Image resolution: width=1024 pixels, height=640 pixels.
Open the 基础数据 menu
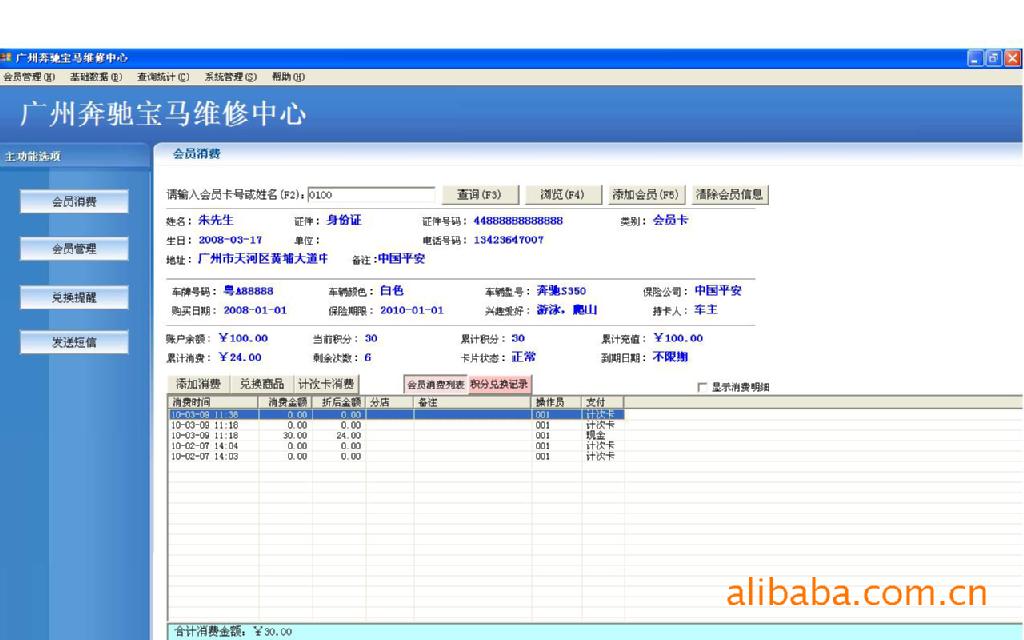point(96,77)
